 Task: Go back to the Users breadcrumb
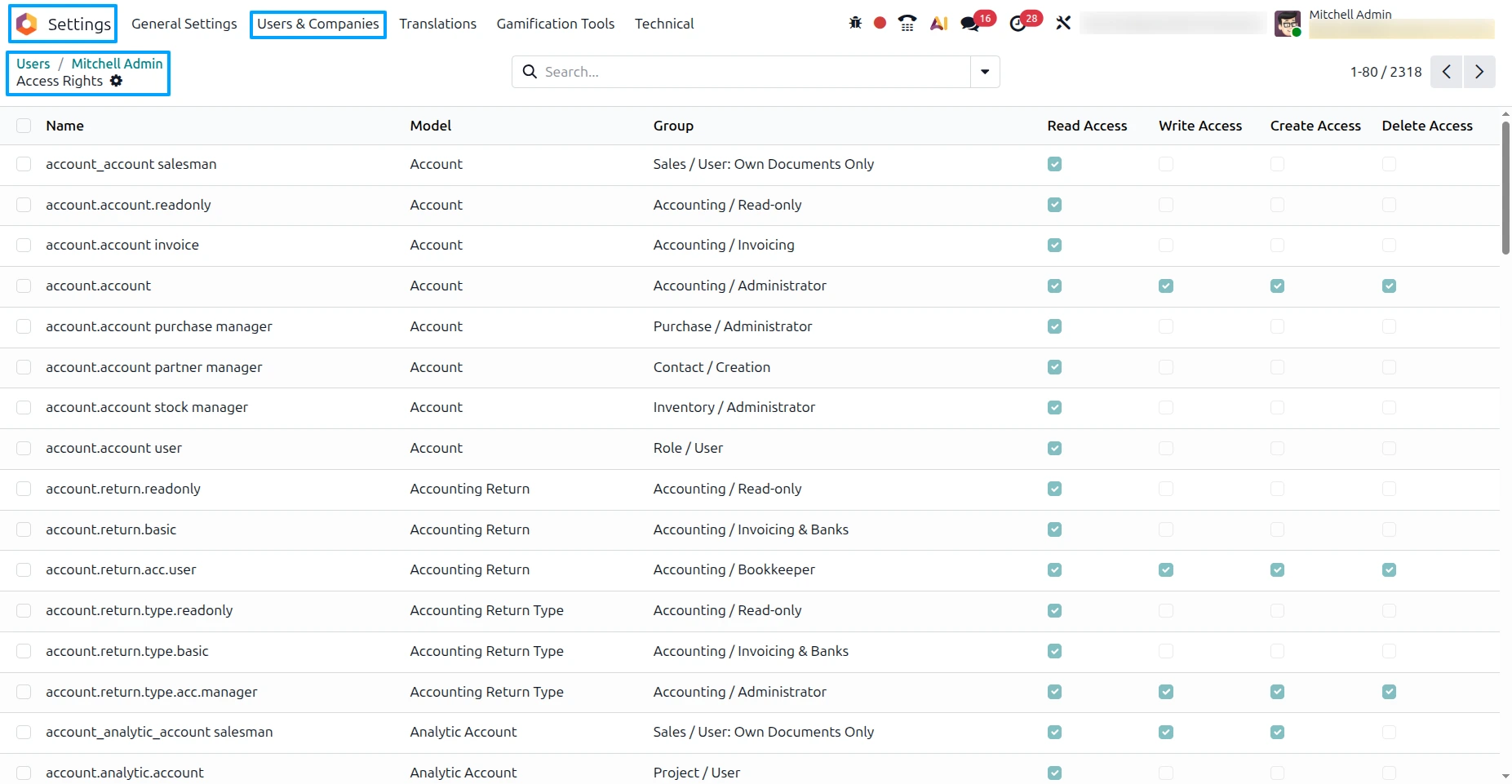(33, 64)
